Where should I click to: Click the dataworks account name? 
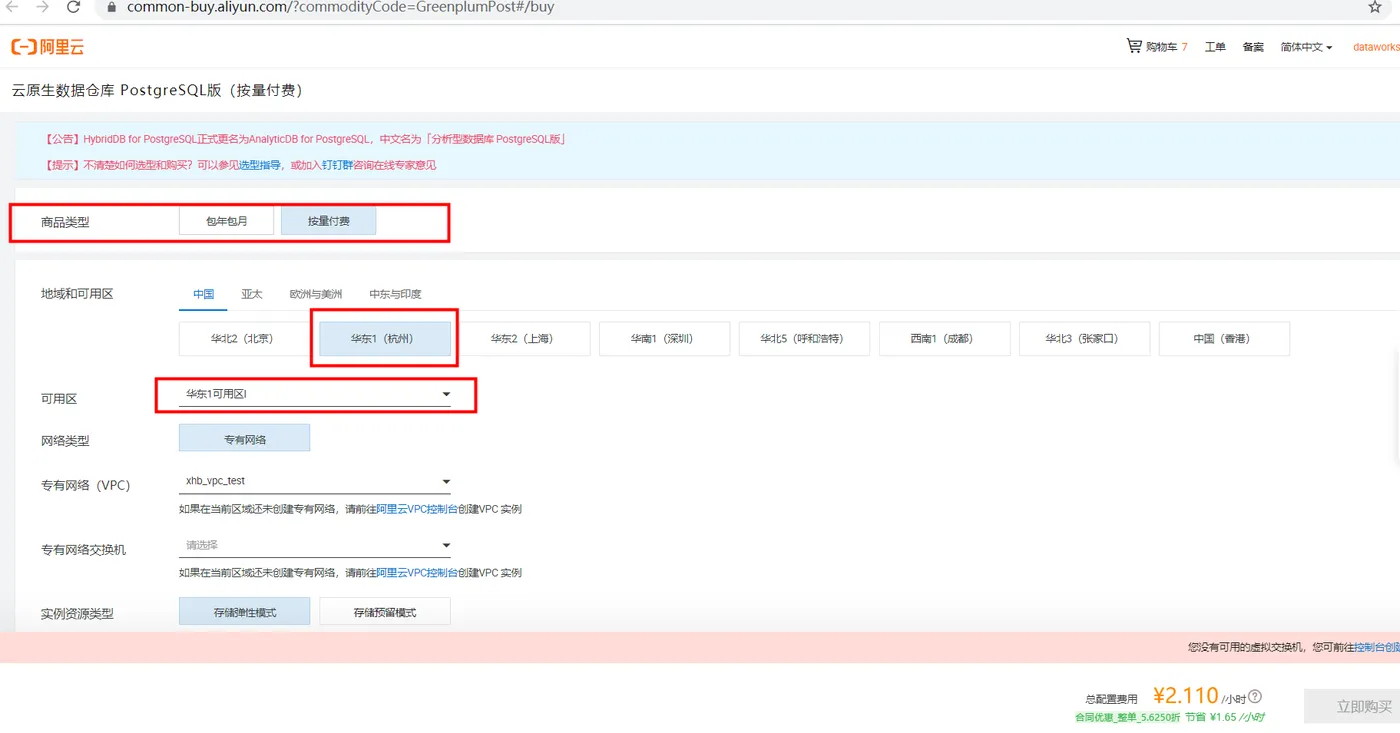(1376, 47)
